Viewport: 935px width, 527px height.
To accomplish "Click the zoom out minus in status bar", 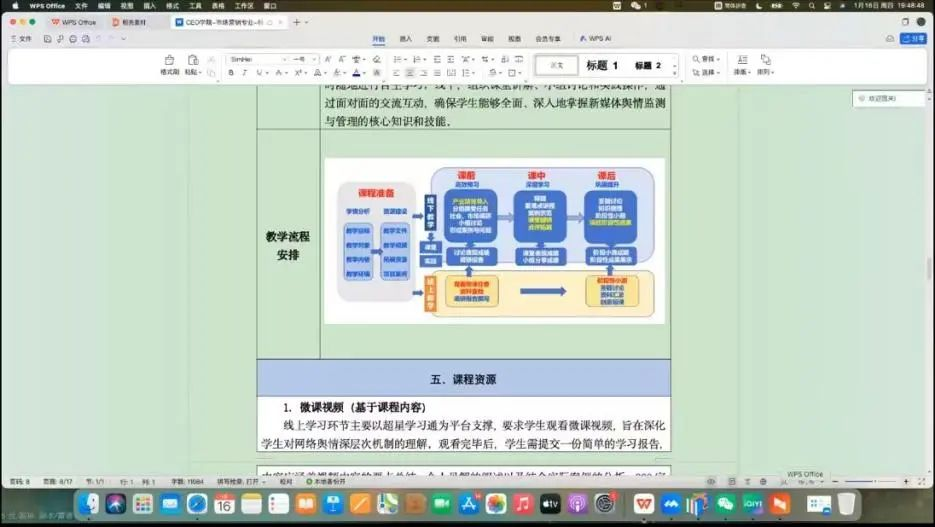I will click(835, 481).
